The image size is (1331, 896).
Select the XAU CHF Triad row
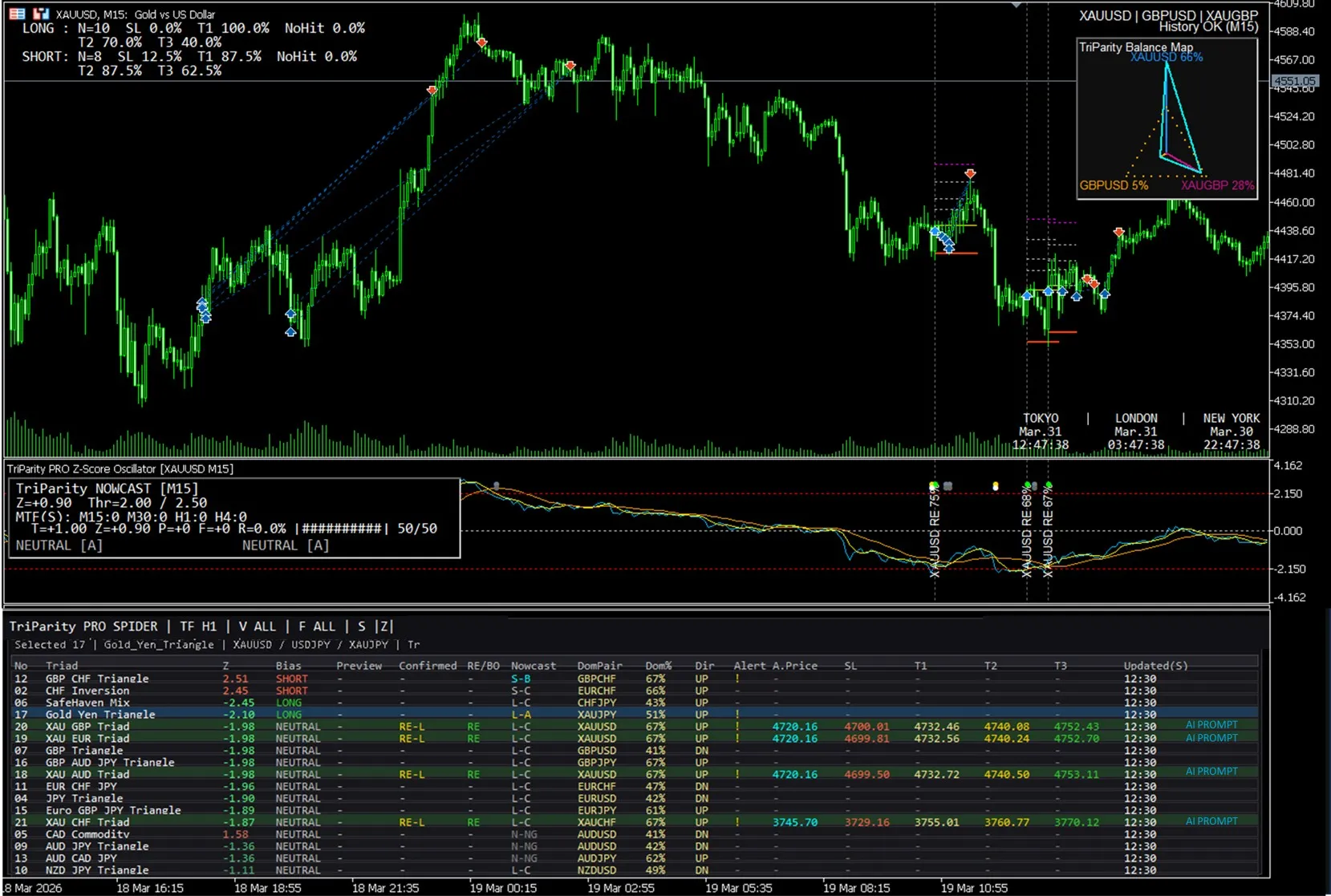point(634,822)
